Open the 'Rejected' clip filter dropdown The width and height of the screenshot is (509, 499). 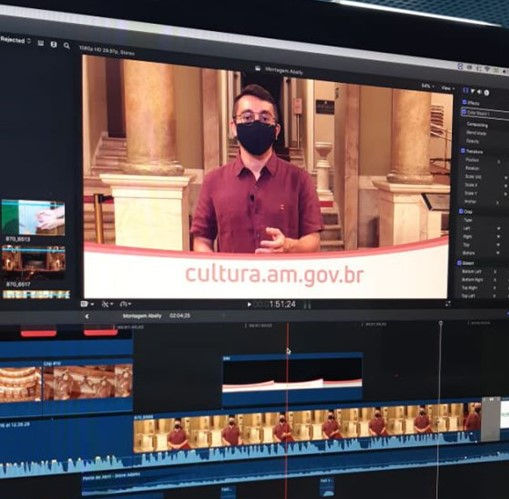(x=15, y=40)
